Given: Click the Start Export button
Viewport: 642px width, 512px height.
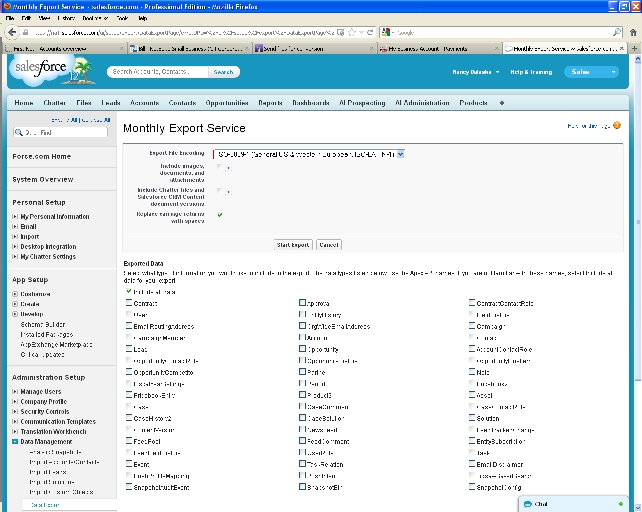Looking at the screenshot, I should tap(293, 245).
